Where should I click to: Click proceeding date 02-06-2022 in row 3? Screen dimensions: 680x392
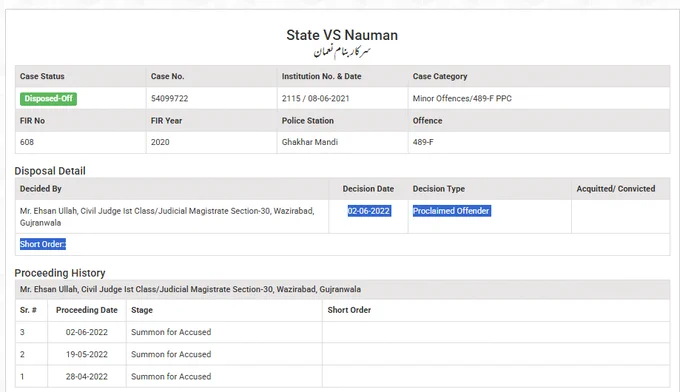87,332
